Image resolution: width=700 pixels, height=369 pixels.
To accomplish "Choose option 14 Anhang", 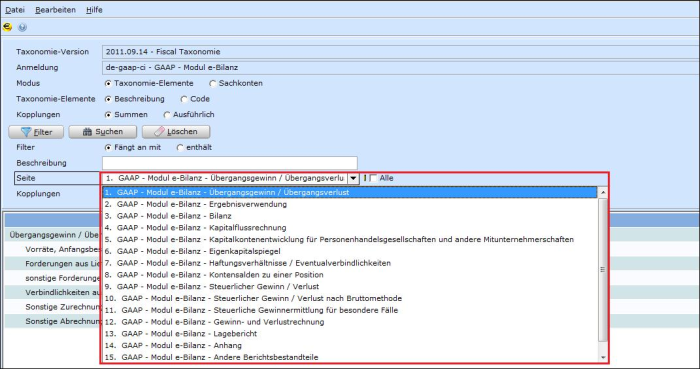I will point(350,345).
